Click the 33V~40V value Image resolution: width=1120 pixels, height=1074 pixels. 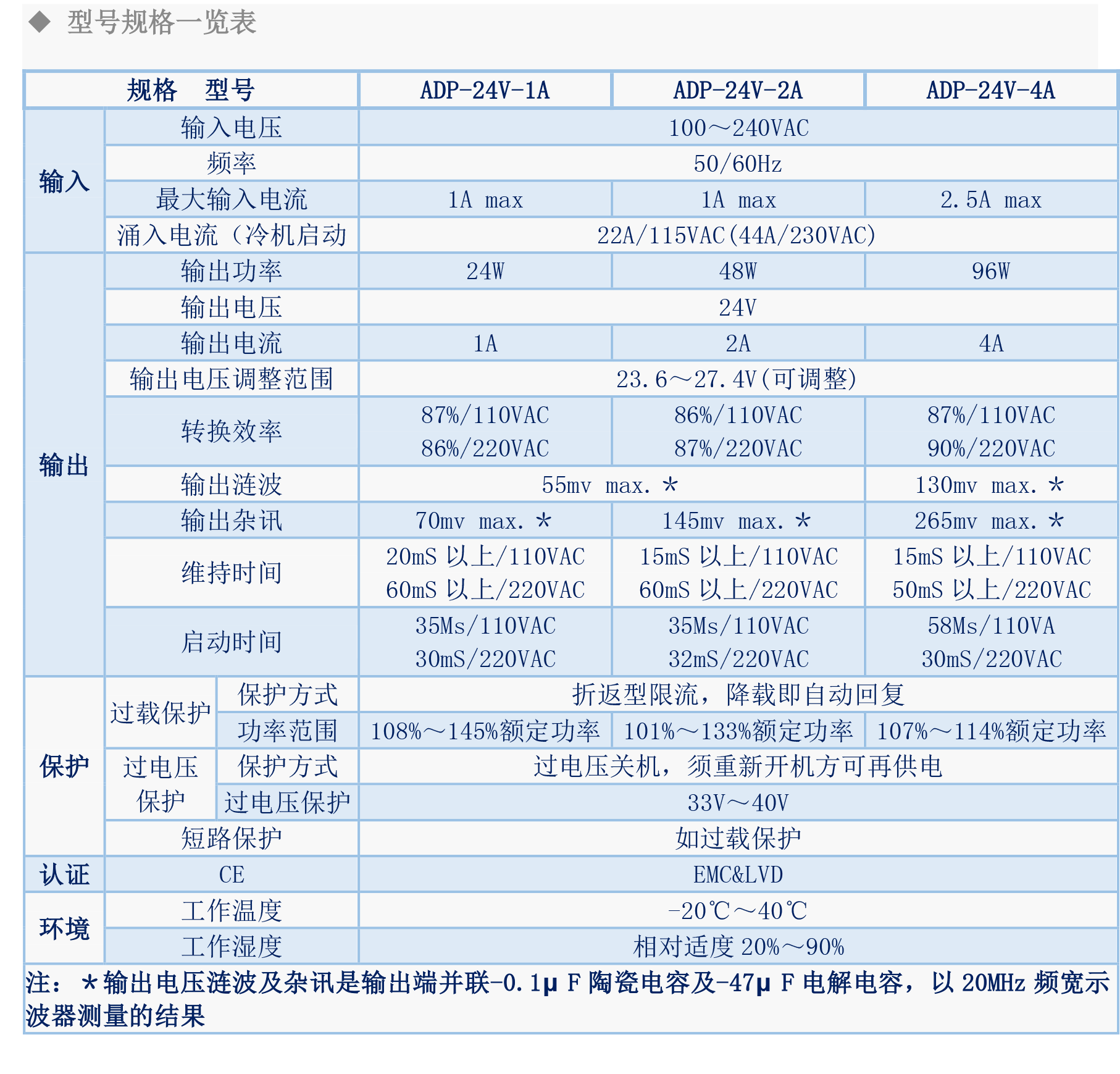click(738, 802)
